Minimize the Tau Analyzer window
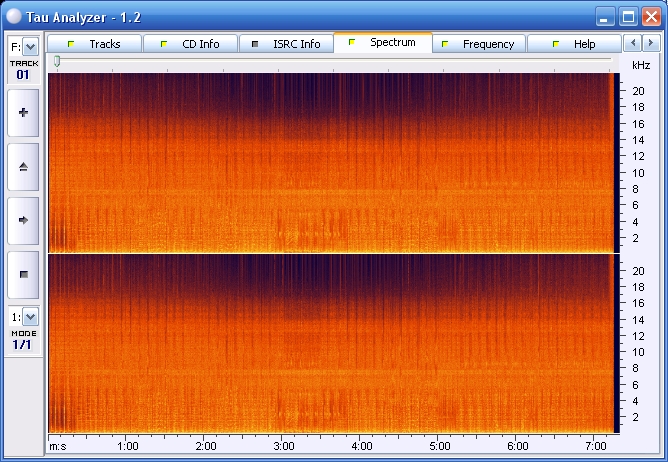The height and width of the screenshot is (462, 668). tap(605, 15)
